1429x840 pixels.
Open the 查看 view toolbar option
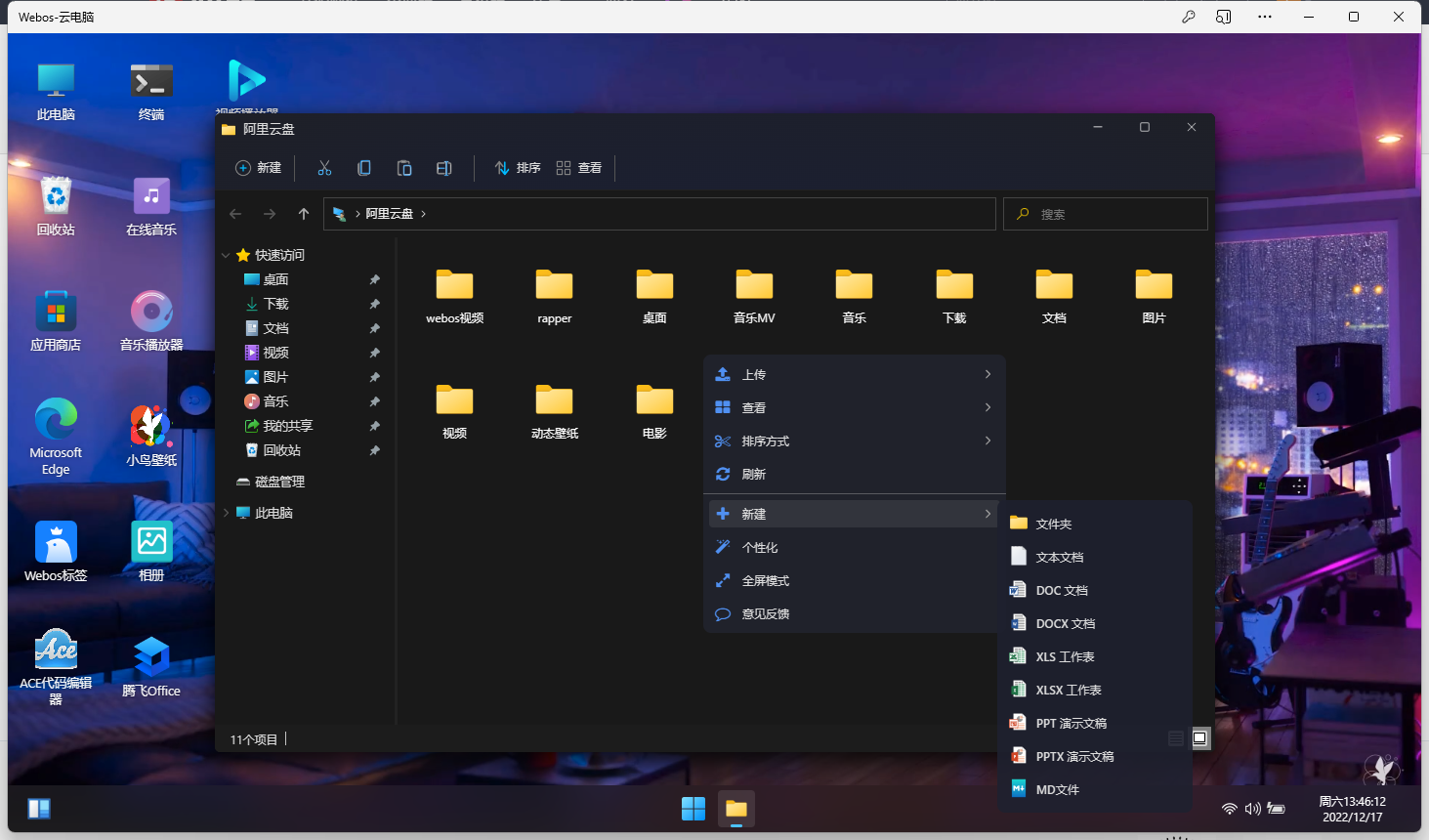(579, 168)
